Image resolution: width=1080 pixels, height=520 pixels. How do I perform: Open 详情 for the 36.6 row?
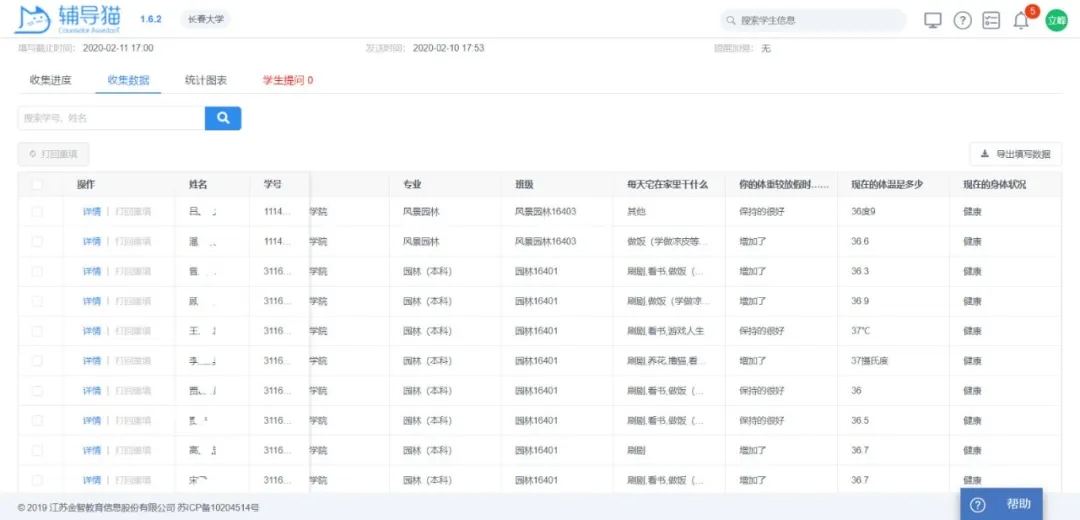pos(92,242)
